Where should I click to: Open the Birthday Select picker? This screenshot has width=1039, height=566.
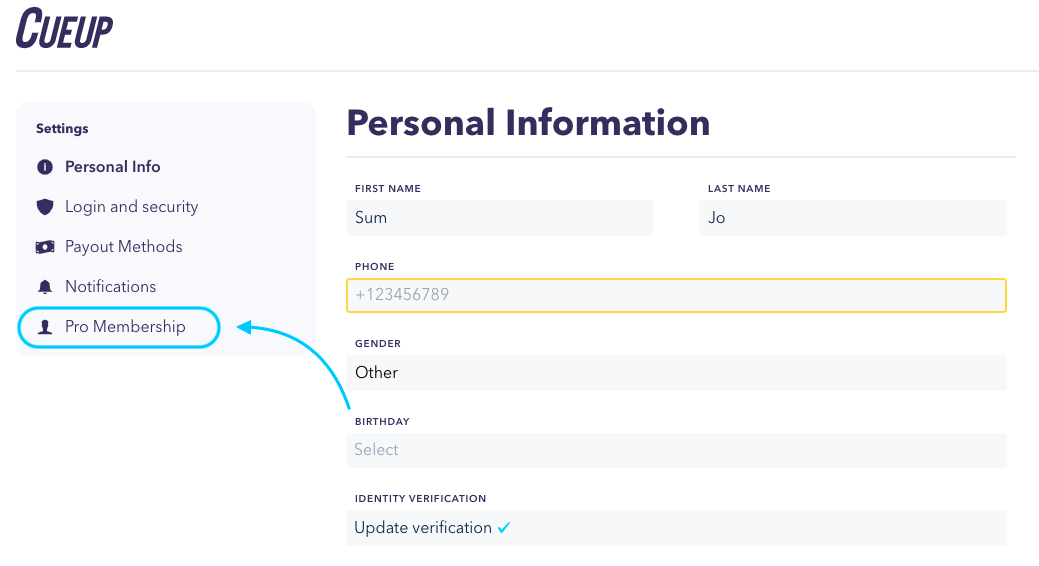coord(677,450)
